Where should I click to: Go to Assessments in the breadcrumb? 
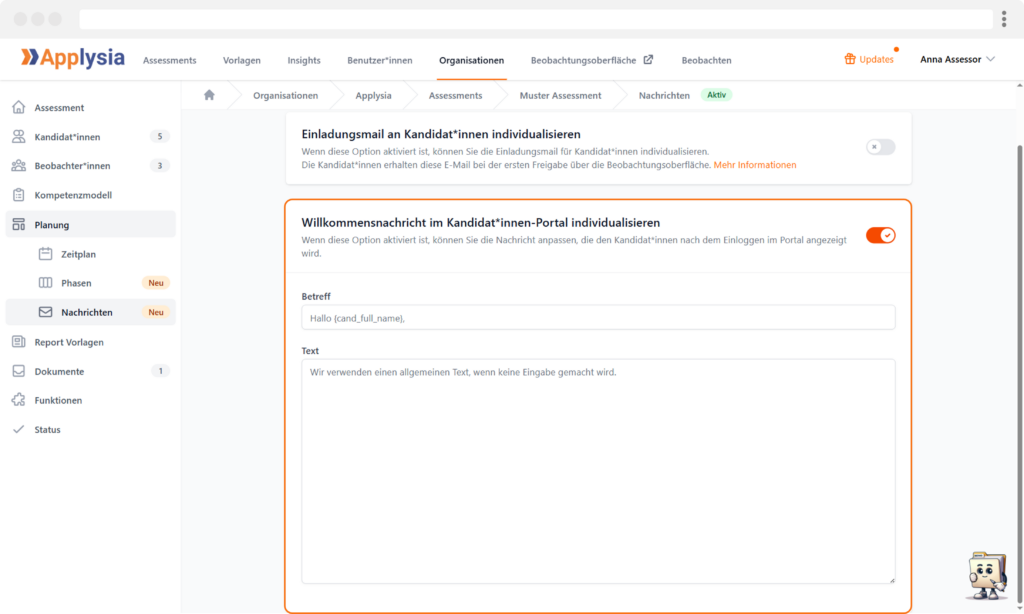(455, 95)
